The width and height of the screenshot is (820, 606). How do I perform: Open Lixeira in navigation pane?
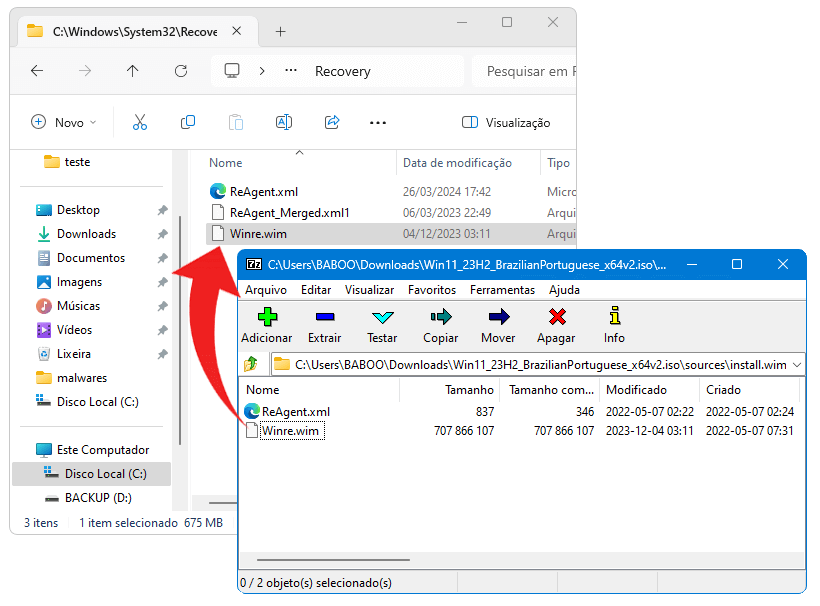coord(74,354)
